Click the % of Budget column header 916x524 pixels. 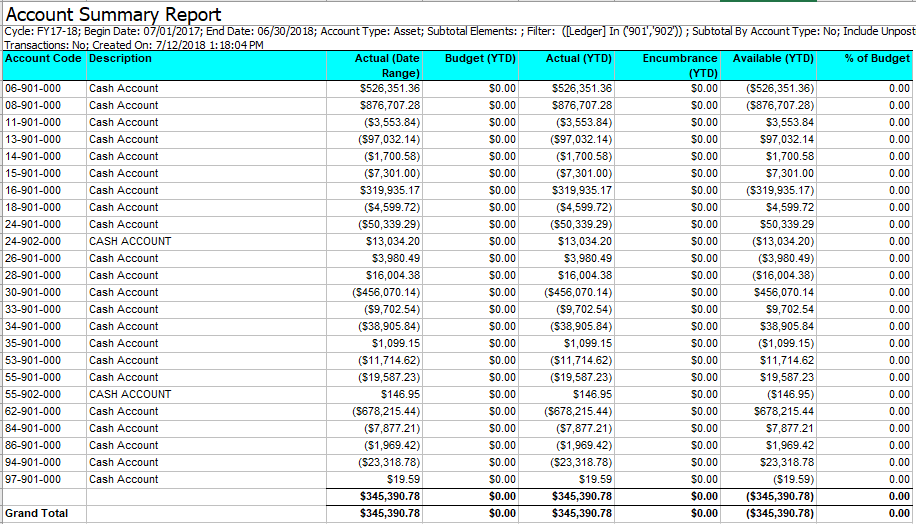click(877, 58)
